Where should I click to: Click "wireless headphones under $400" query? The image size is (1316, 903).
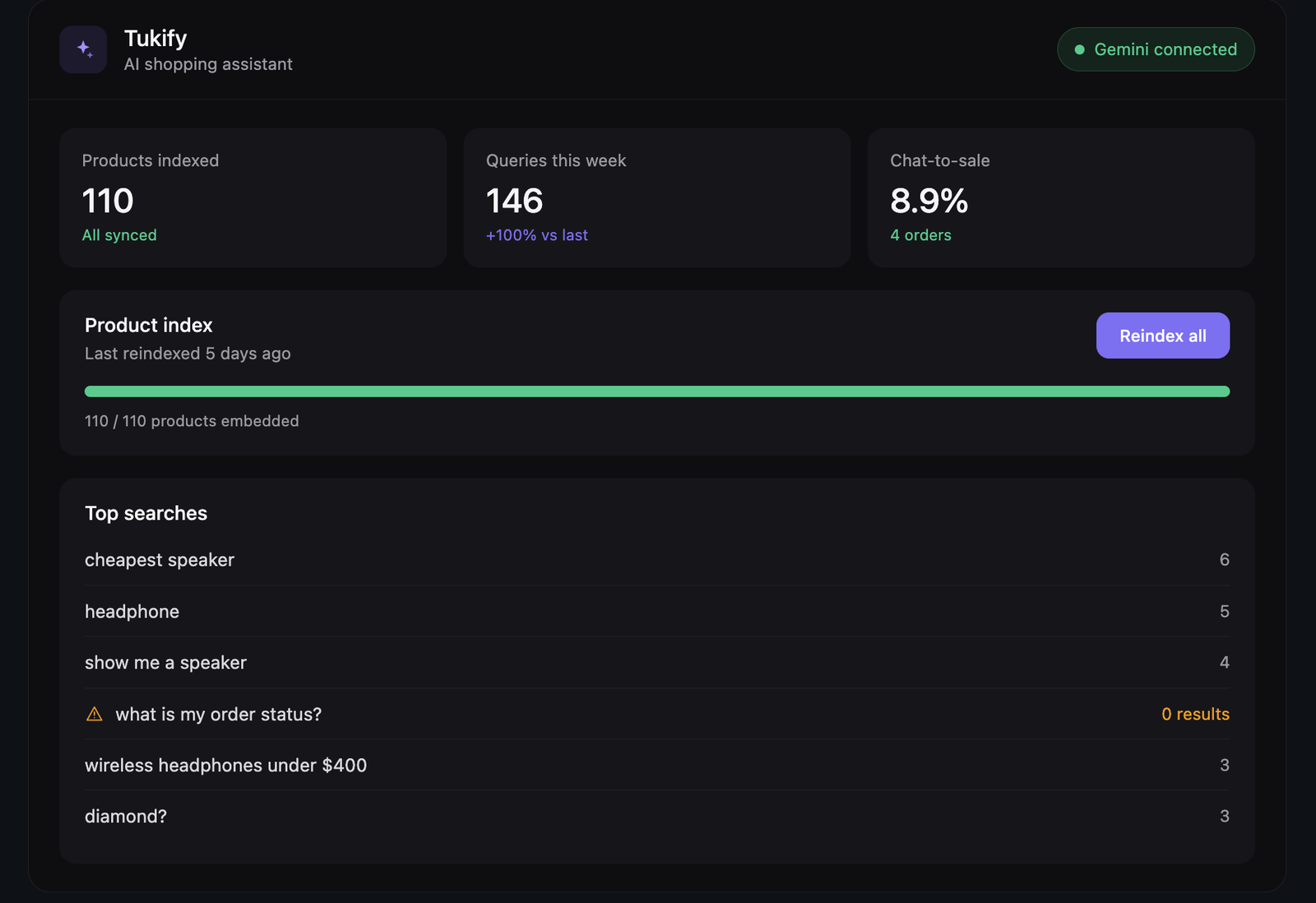pyautogui.click(x=225, y=765)
